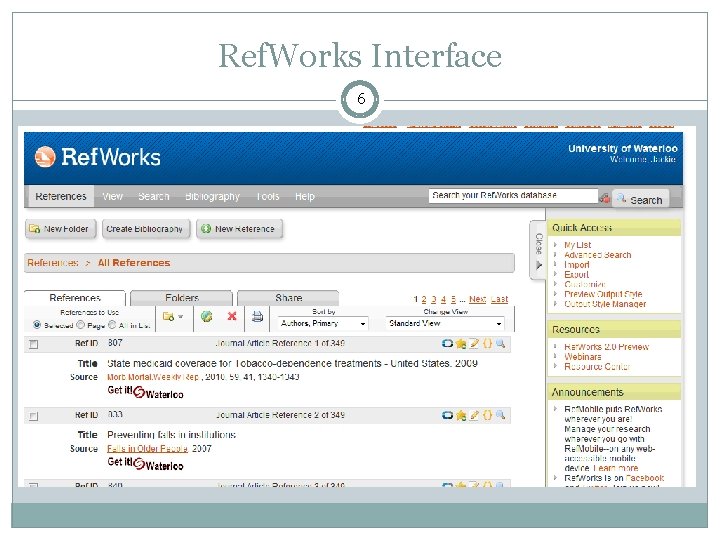Viewport: 720px width, 540px height.
Task: Open the Change View Standard View dropdown
Action: tap(445, 323)
